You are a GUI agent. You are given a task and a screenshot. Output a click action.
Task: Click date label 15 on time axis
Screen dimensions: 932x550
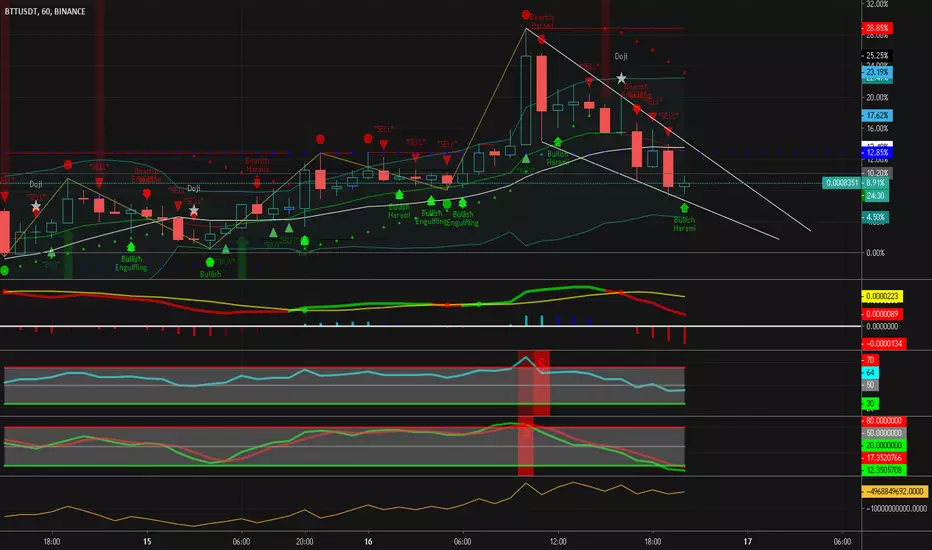pyautogui.click(x=147, y=542)
